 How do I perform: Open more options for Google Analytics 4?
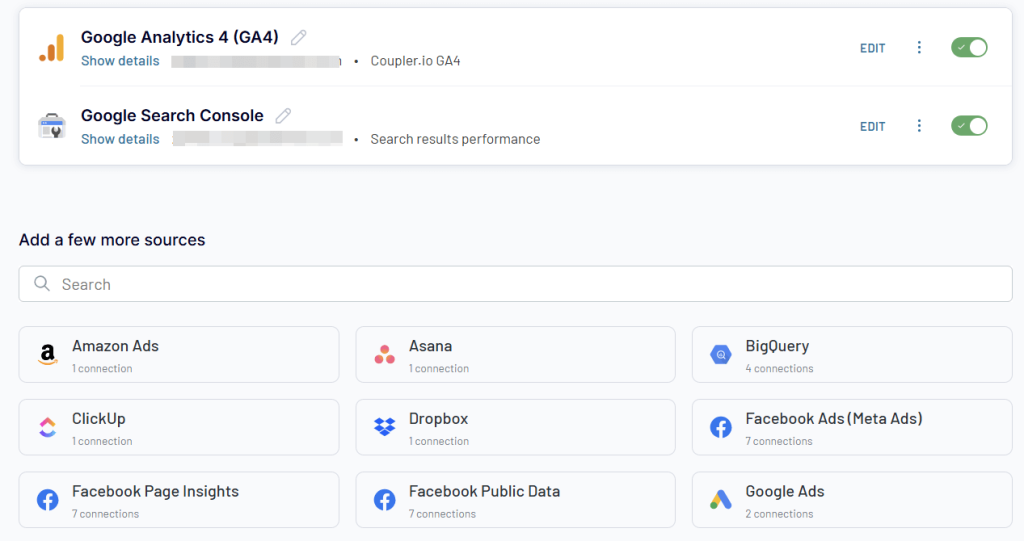coord(919,47)
